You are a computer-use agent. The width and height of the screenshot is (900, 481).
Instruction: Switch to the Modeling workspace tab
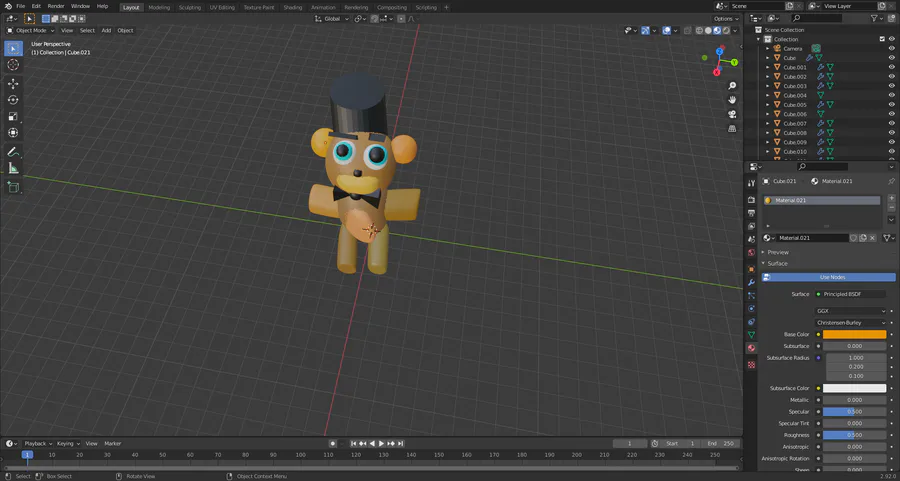pyautogui.click(x=159, y=7)
